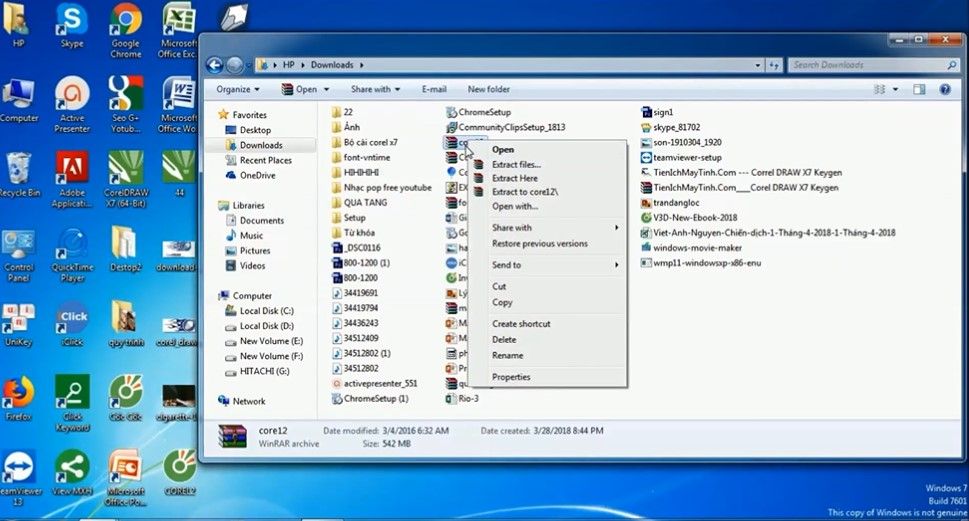Screen dimensions: 969x521
Task: Choose Rename in the context menu
Action: [x=548, y=355]
